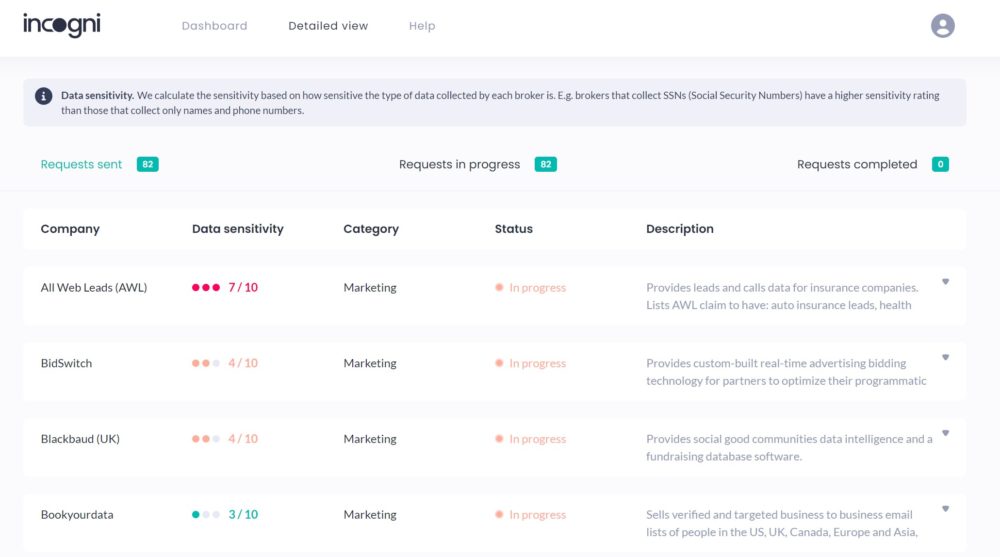Screen dimensions: 1000x557
Task: Click the Company column header
Action: click(x=70, y=228)
